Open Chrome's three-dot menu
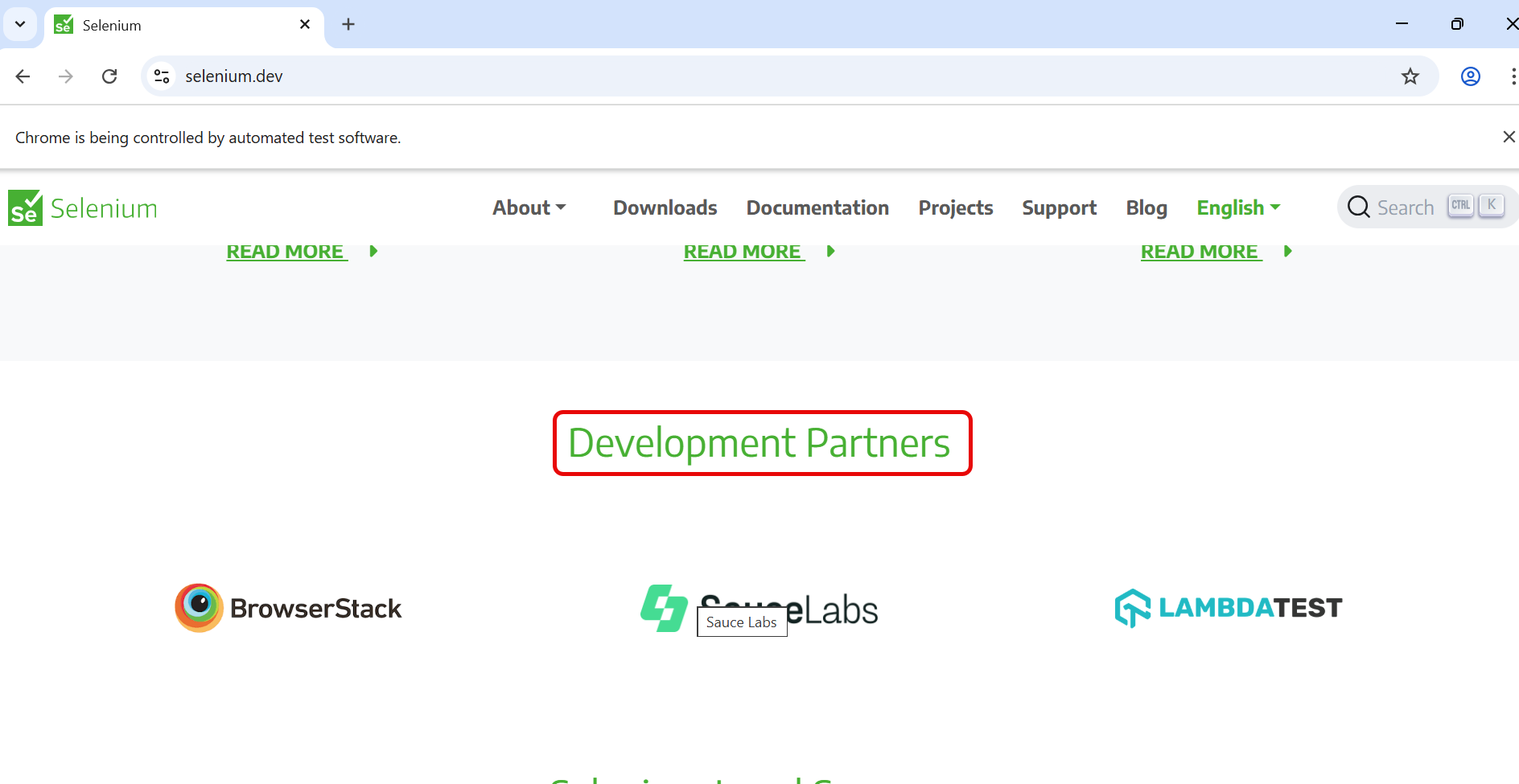 click(x=1513, y=76)
